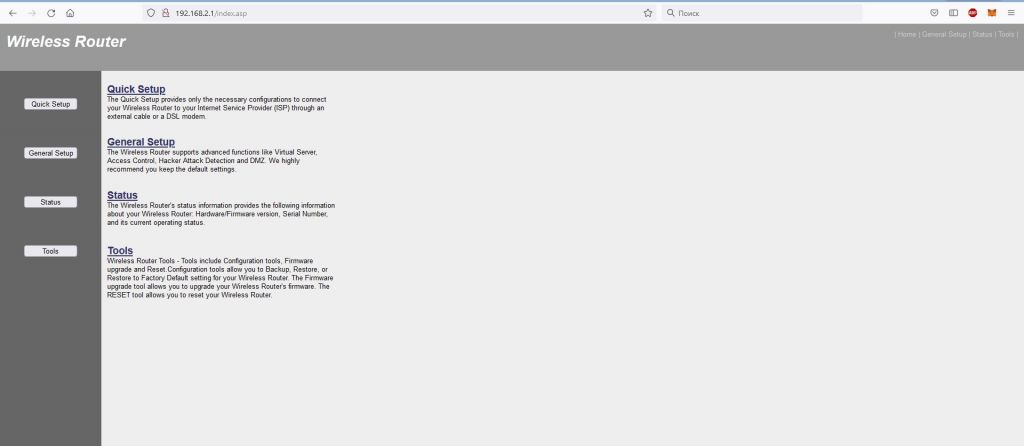
Task: Click the General Setup sidebar button
Action: pyautogui.click(x=50, y=153)
